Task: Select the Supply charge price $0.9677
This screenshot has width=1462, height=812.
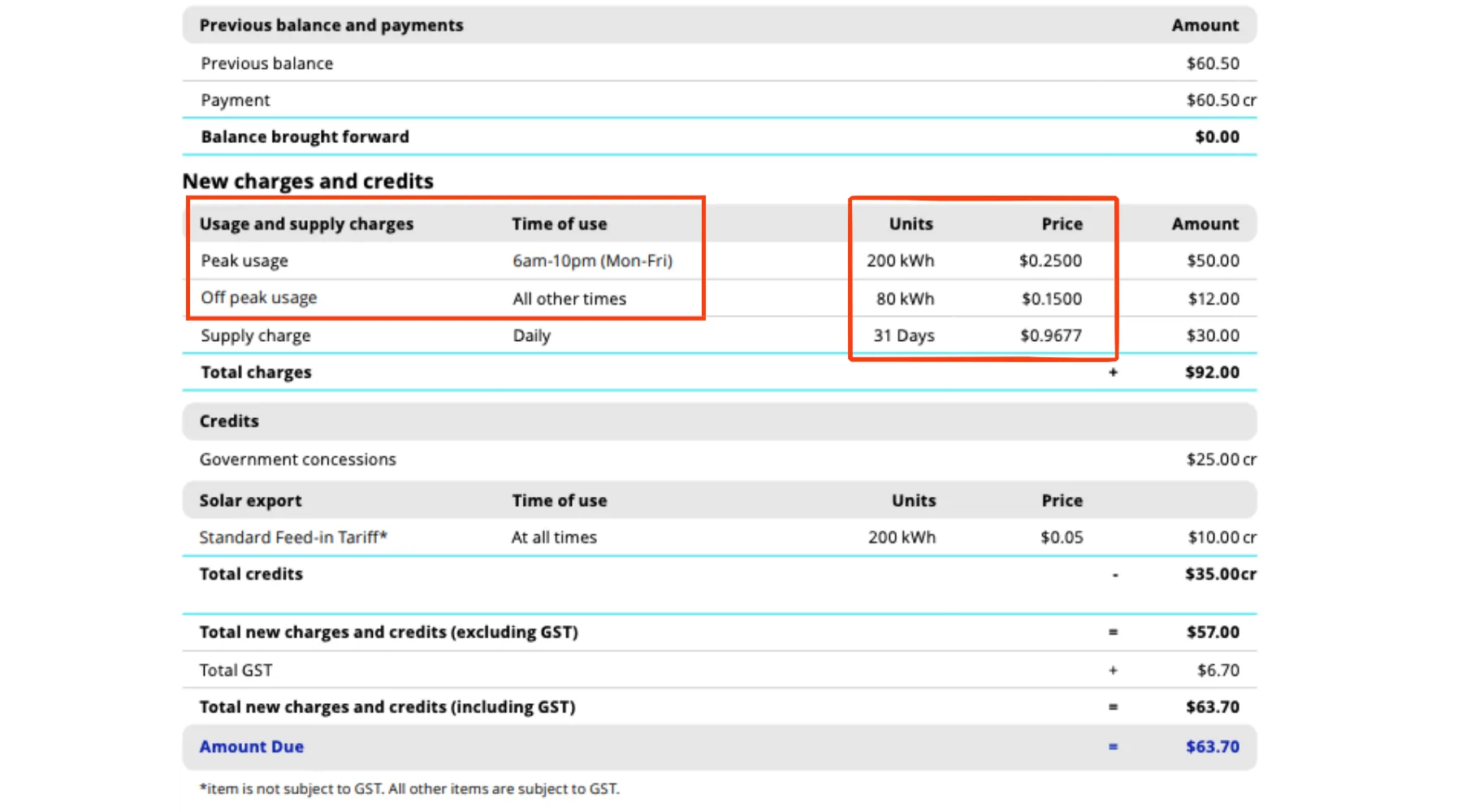Action: tap(1050, 335)
